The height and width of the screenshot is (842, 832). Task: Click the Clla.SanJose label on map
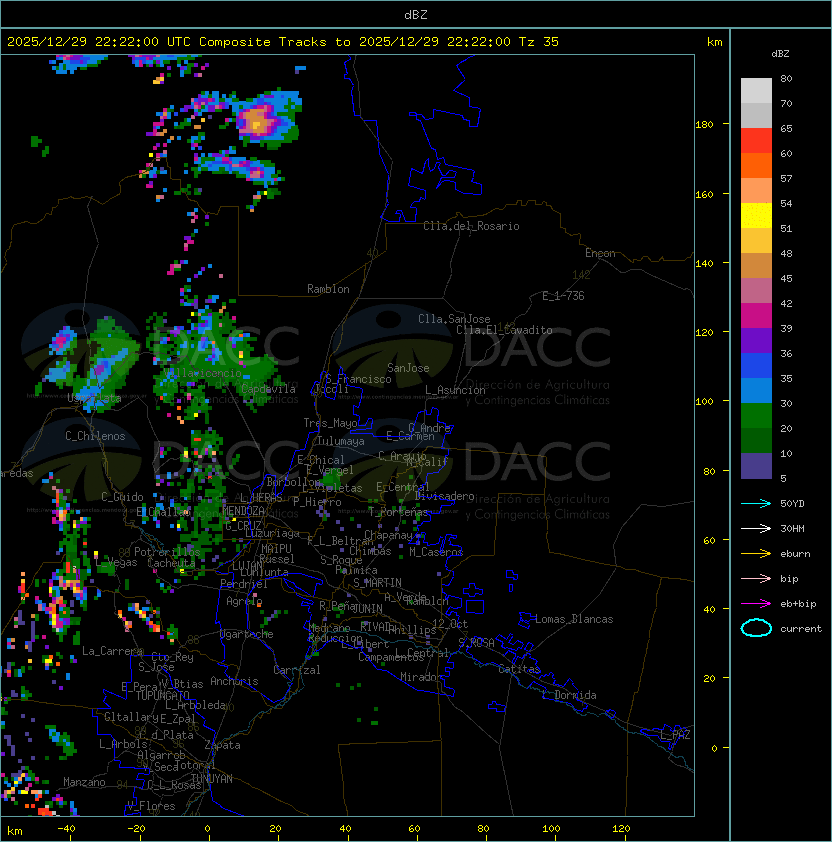click(454, 319)
